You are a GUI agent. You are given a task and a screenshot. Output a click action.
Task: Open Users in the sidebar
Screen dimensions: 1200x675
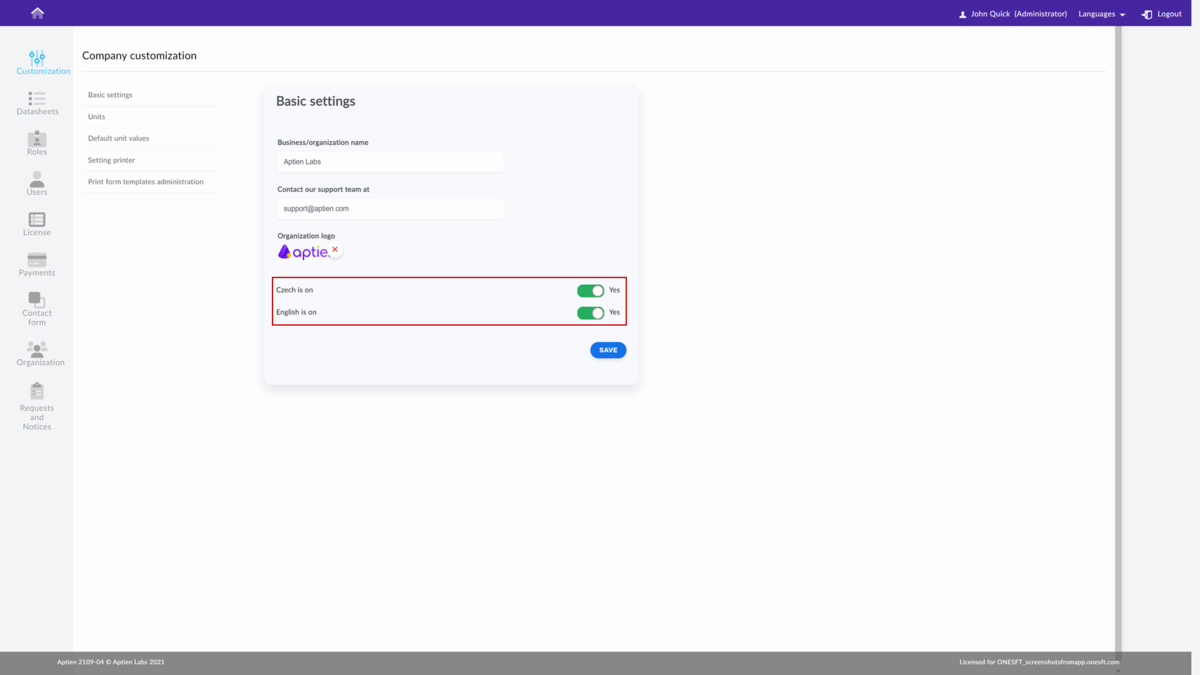coord(37,183)
